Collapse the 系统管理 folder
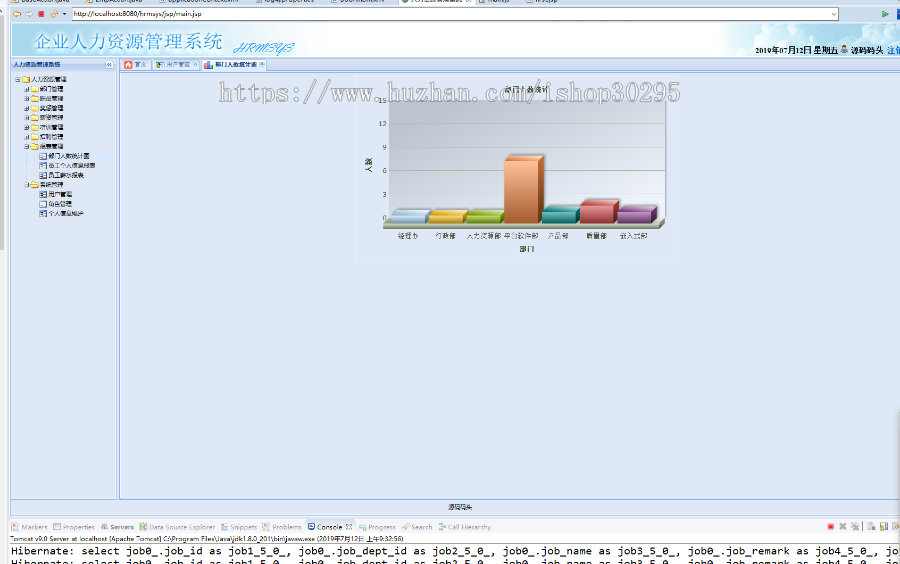900x564 pixels. [x=26, y=185]
